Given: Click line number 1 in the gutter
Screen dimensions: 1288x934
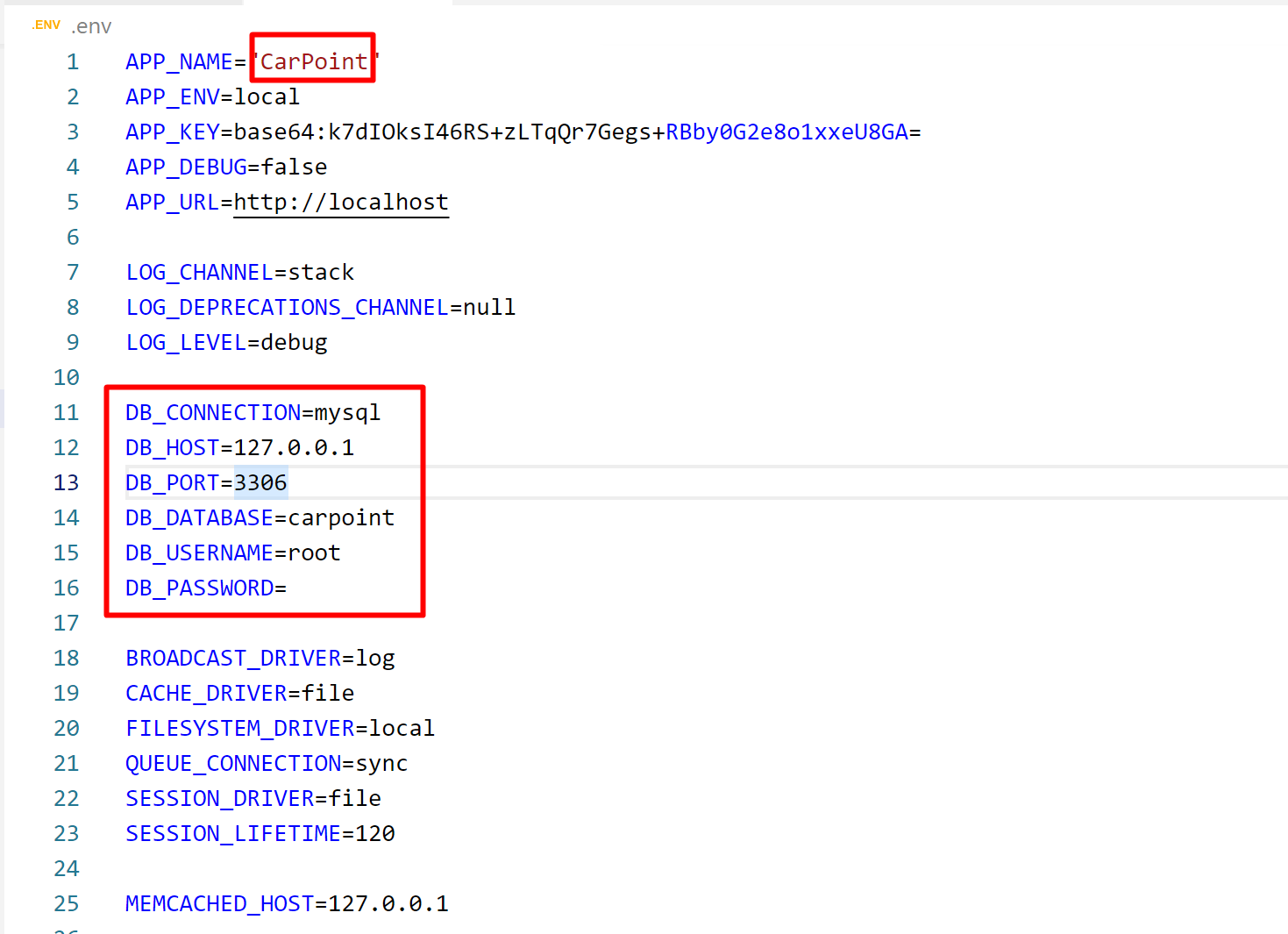Looking at the screenshot, I should tap(73, 62).
